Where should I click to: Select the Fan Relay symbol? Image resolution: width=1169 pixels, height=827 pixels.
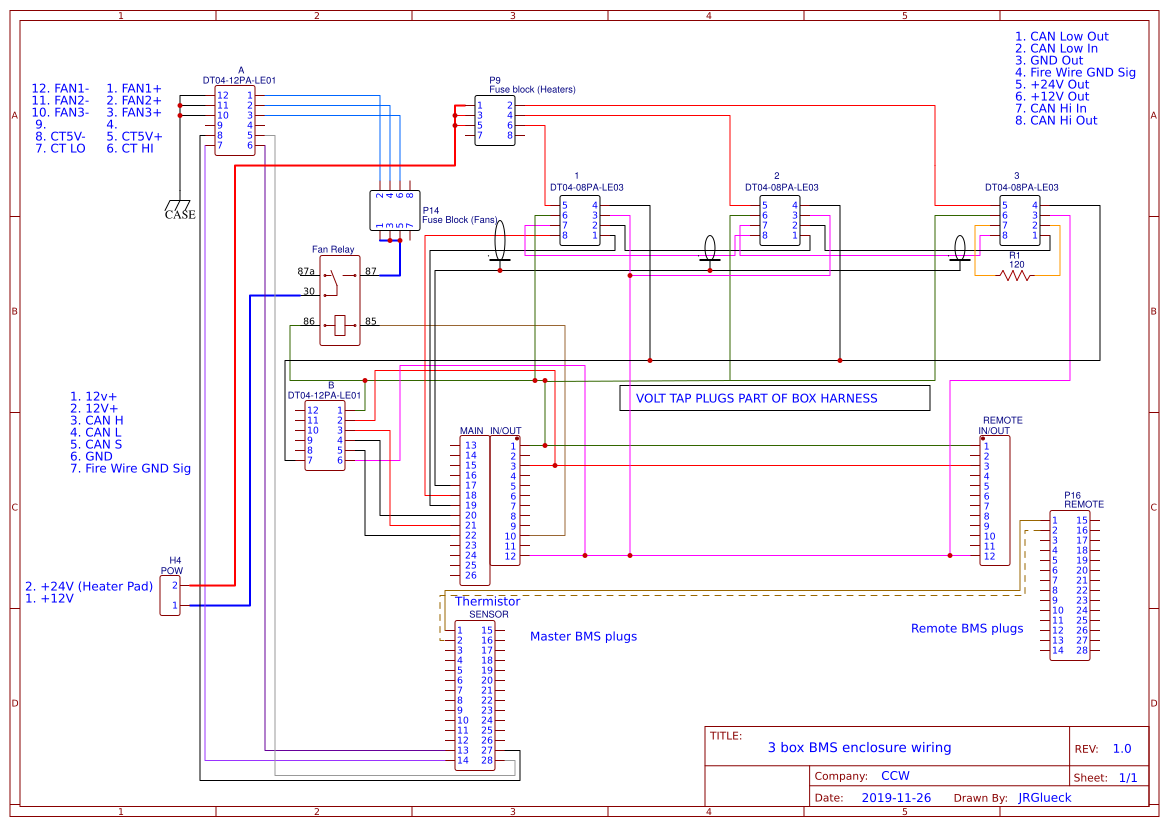coord(339,295)
